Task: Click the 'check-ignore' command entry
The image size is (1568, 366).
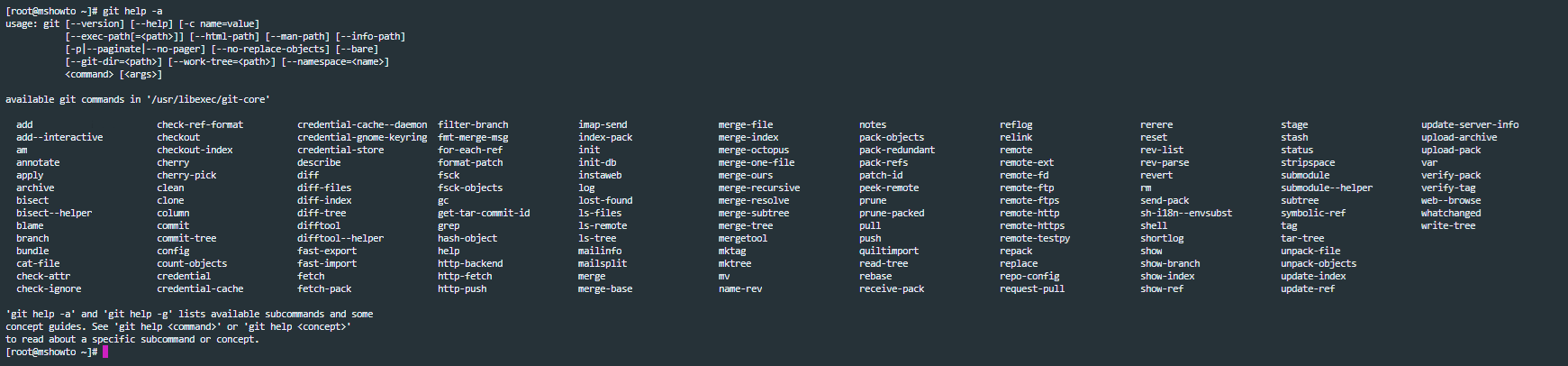Action: (49, 288)
